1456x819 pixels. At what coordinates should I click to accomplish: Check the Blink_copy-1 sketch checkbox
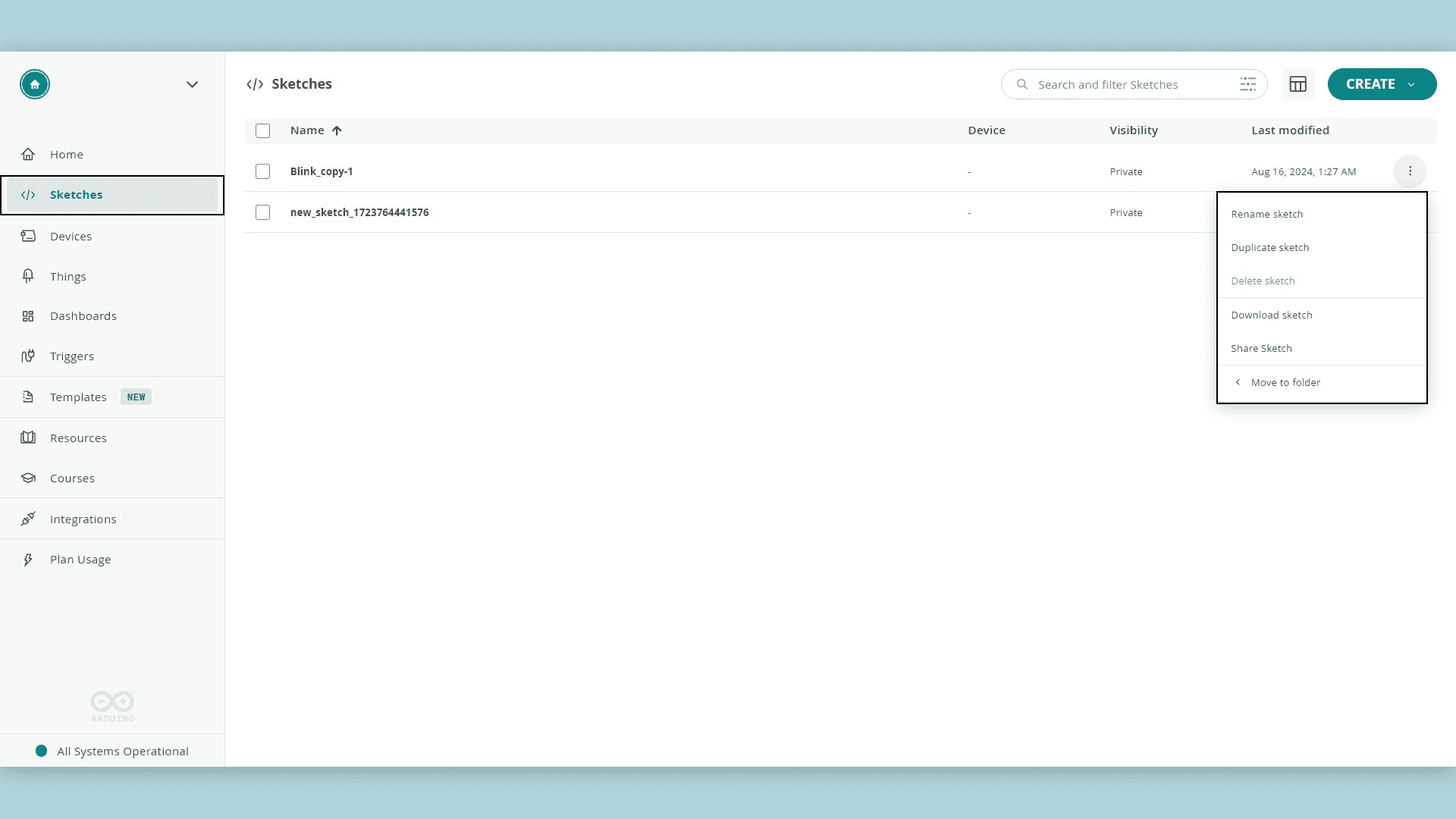pyautogui.click(x=263, y=171)
